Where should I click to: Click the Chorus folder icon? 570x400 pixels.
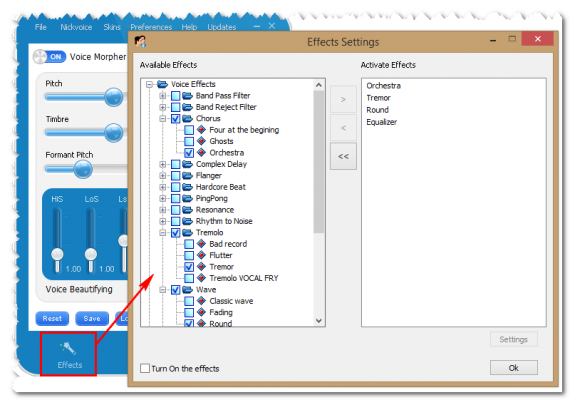point(187,119)
